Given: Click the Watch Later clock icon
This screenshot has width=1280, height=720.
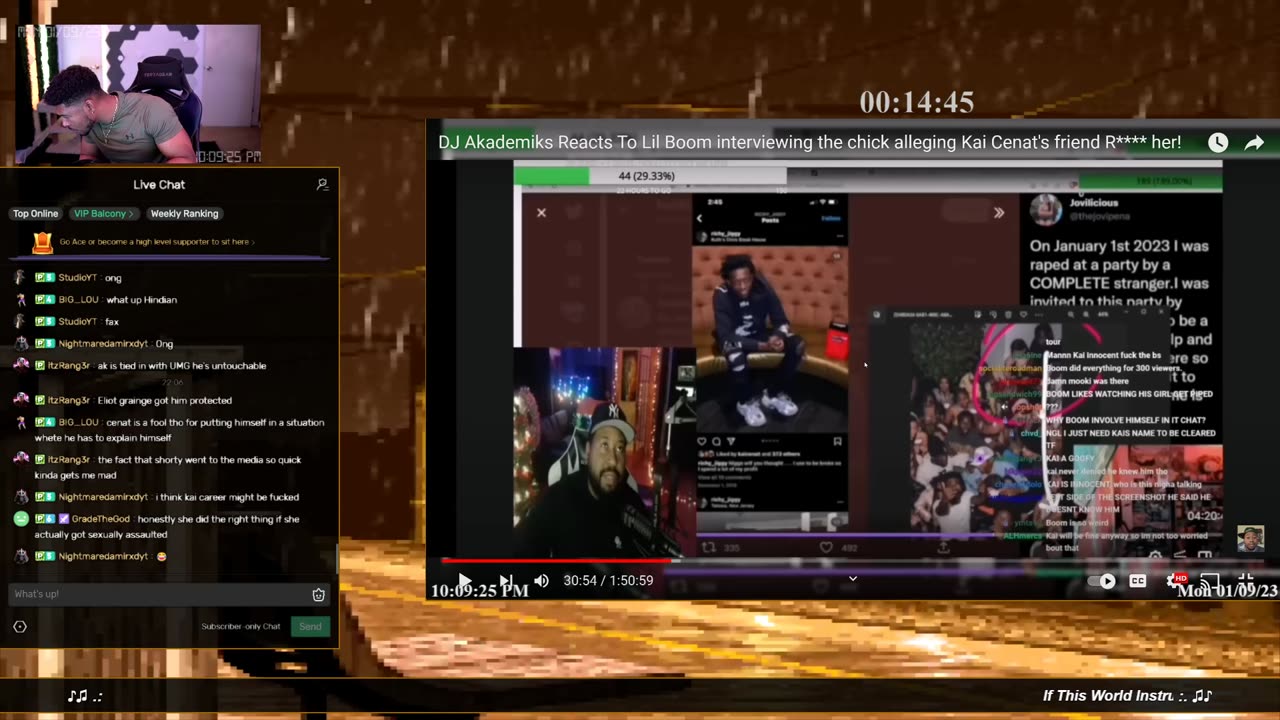Looking at the screenshot, I should (1218, 143).
